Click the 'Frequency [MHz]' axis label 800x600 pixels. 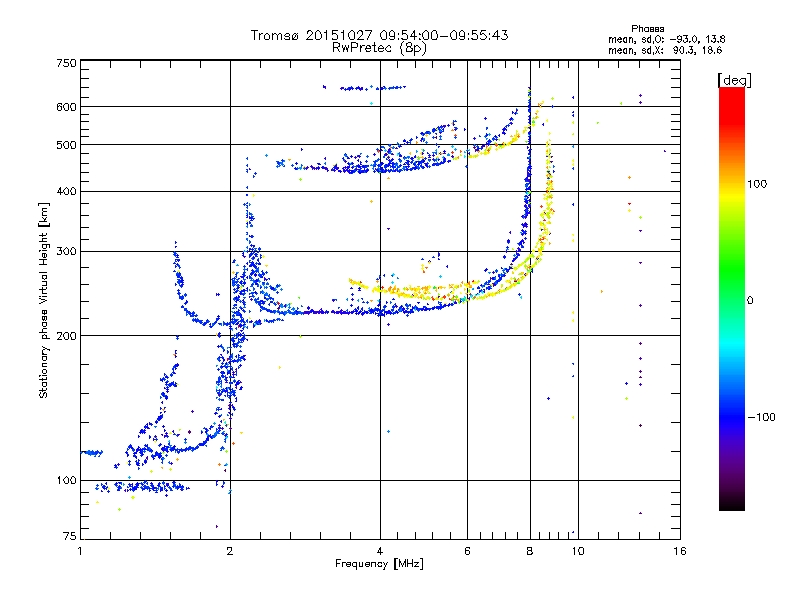pyautogui.click(x=379, y=564)
